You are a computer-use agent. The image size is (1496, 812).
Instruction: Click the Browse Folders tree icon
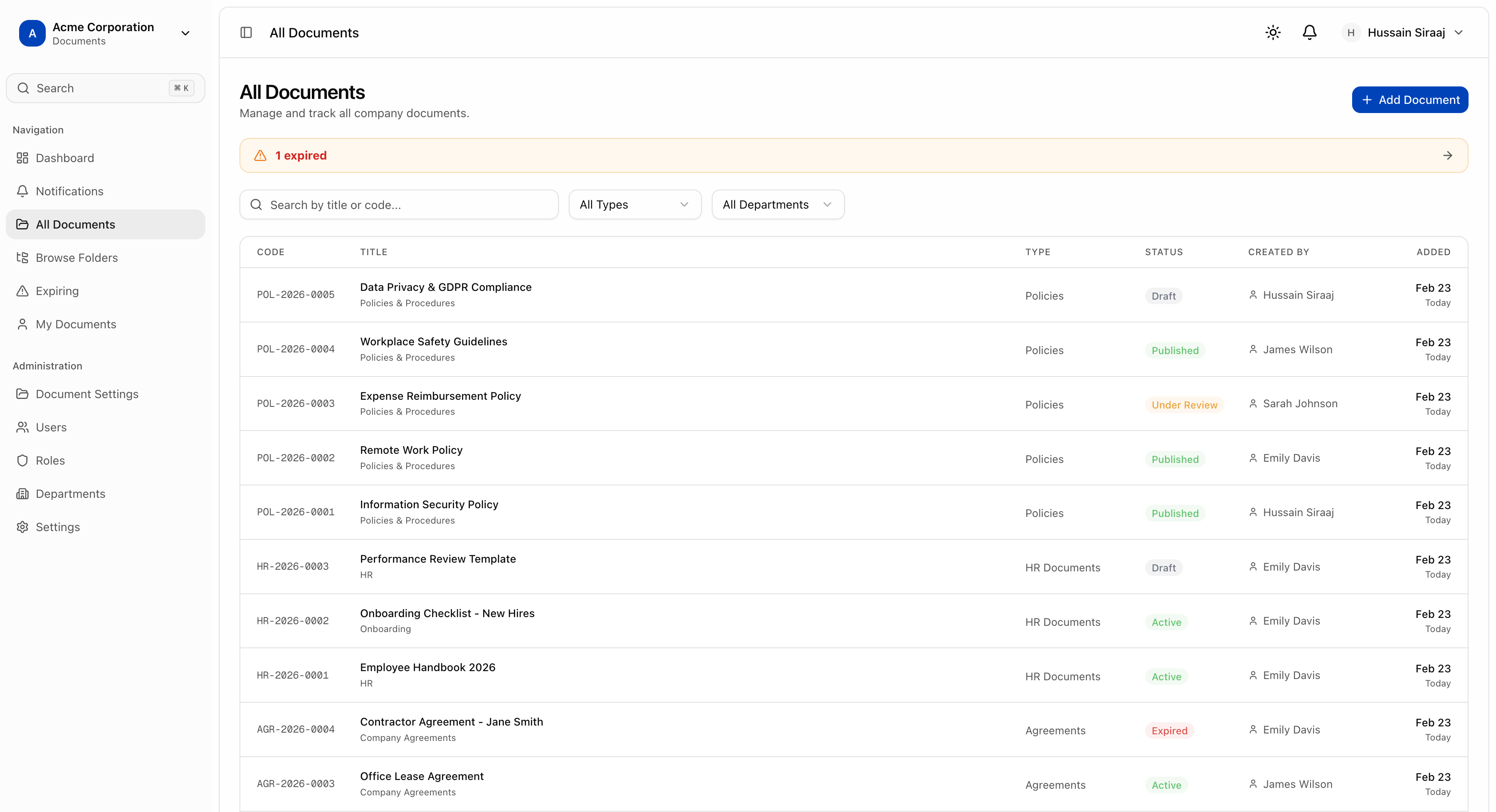[x=22, y=258]
